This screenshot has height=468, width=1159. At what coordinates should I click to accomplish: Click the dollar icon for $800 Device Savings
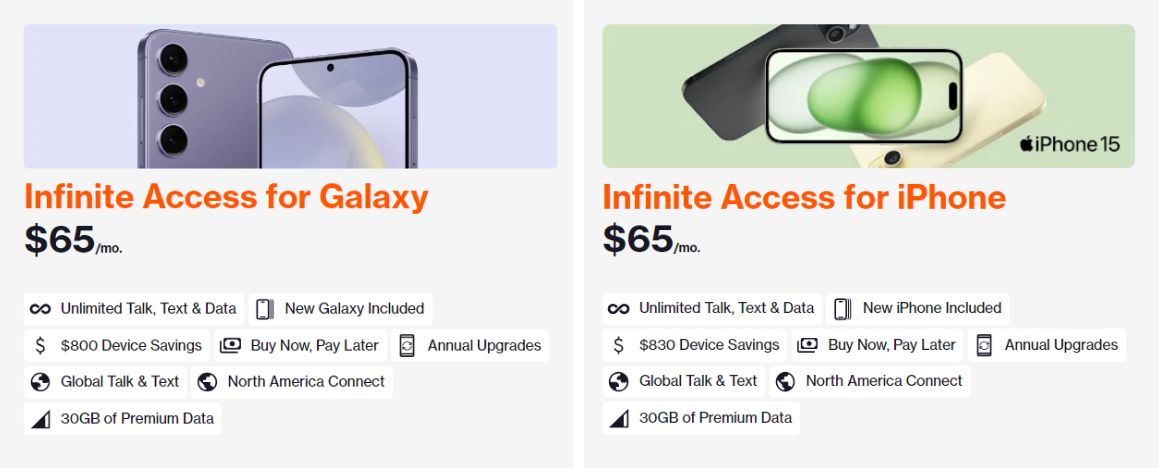(x=40, y=346)
